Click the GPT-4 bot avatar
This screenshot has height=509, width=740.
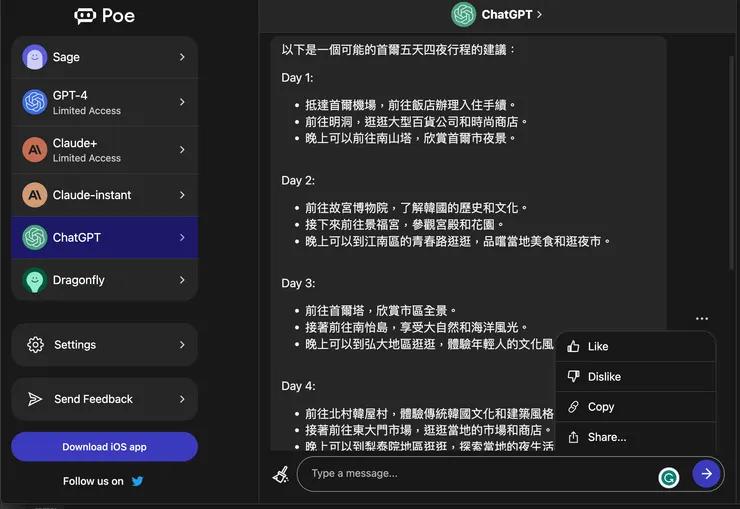click(x=34, y=102)
